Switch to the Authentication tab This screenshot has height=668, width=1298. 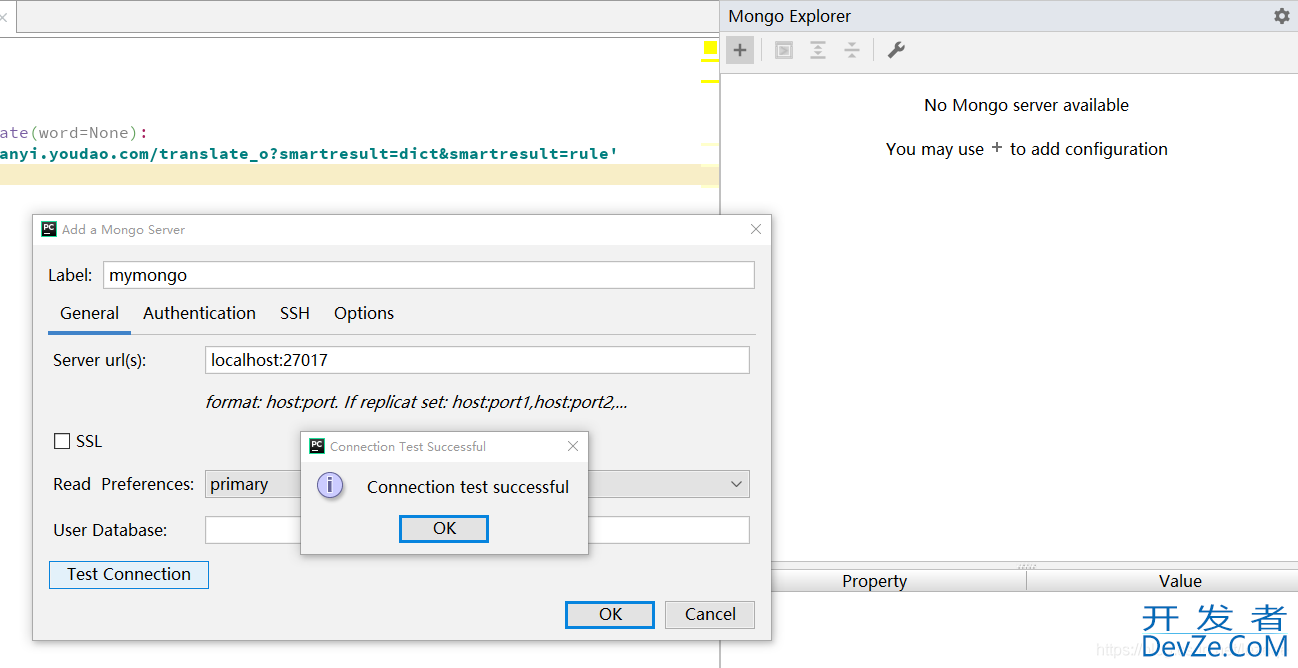199,313
